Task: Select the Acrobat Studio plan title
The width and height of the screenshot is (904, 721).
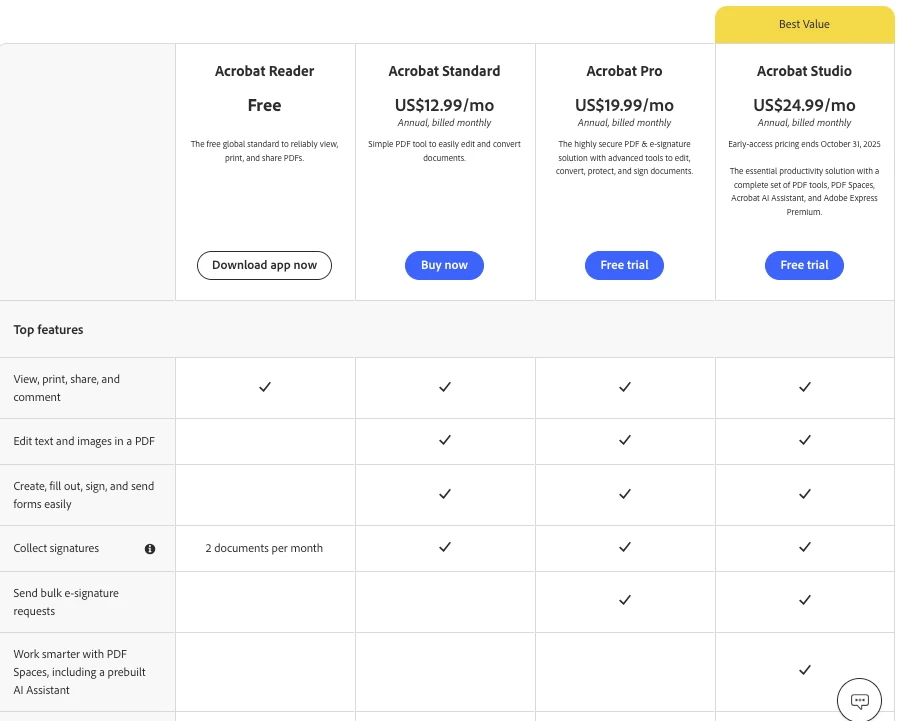Action: 804,71
